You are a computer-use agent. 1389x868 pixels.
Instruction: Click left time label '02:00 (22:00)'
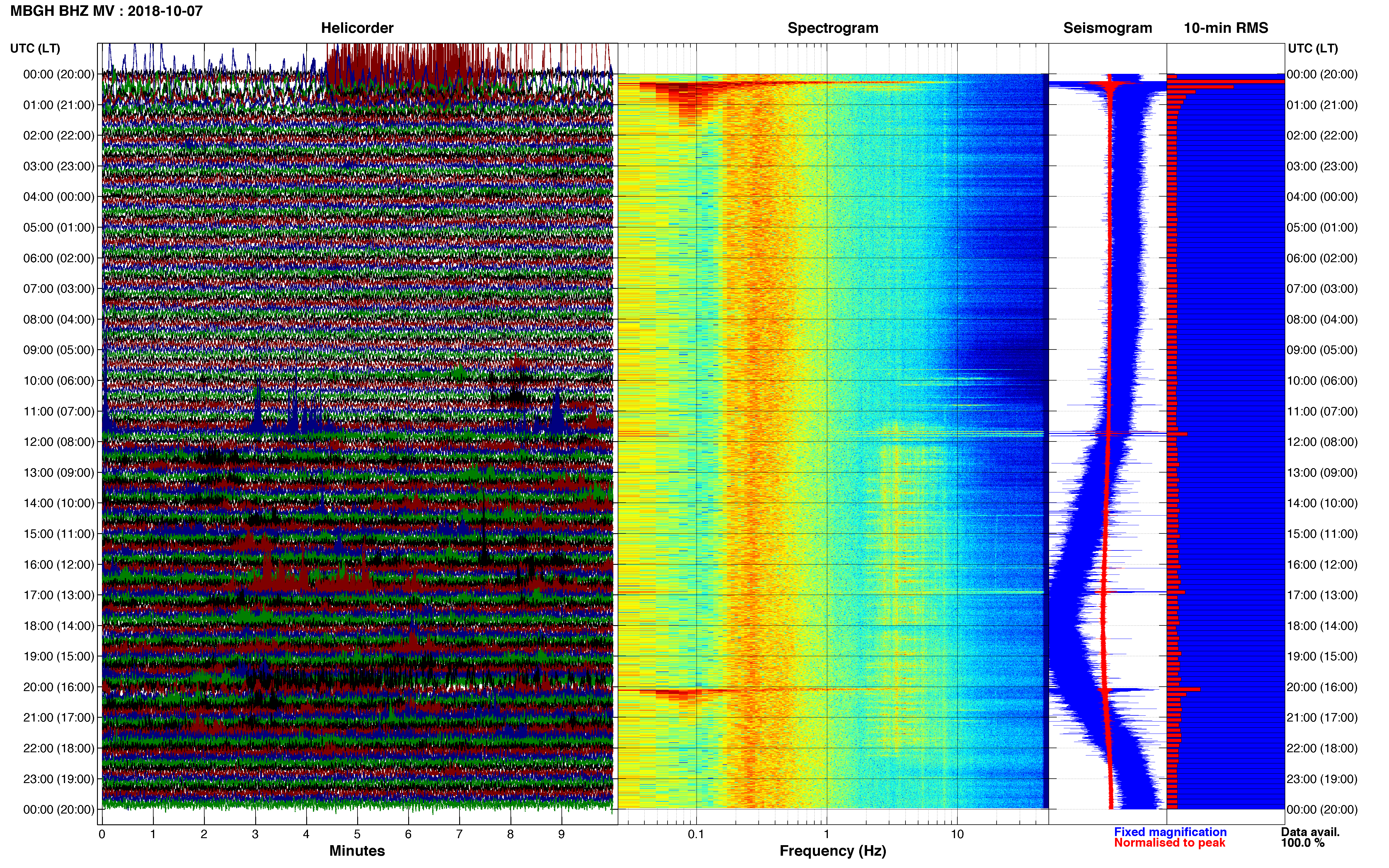[59, 135]
